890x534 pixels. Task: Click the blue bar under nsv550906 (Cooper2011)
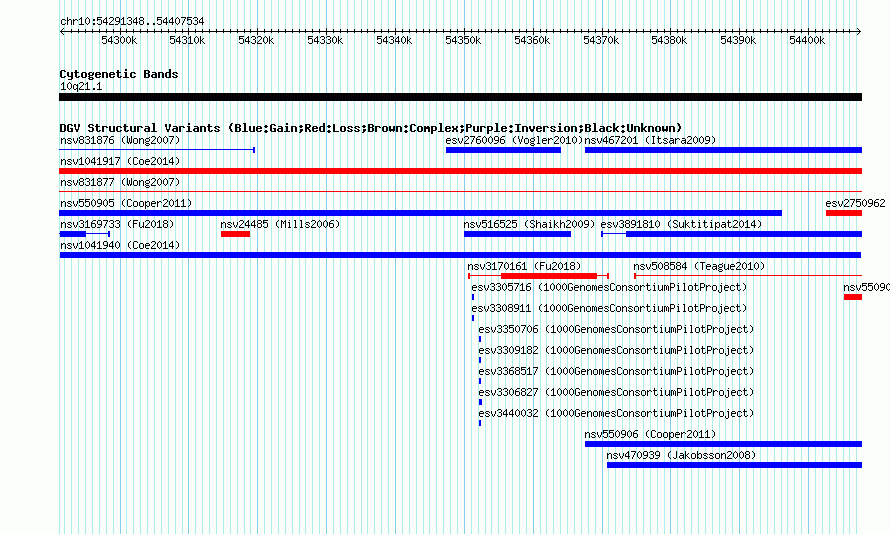pos(723,444)
